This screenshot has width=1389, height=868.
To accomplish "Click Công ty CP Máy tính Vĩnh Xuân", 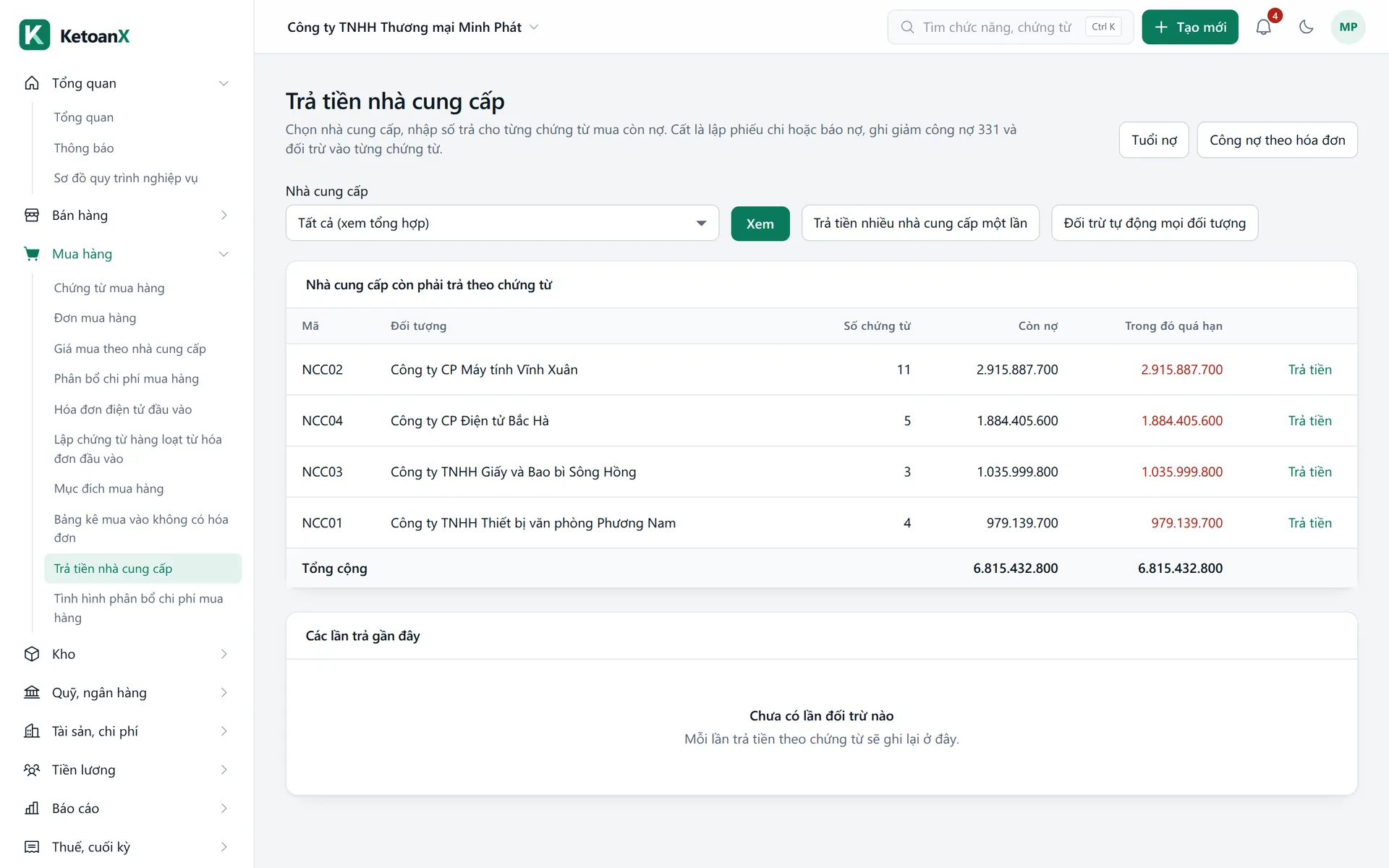I will (484, 370).
